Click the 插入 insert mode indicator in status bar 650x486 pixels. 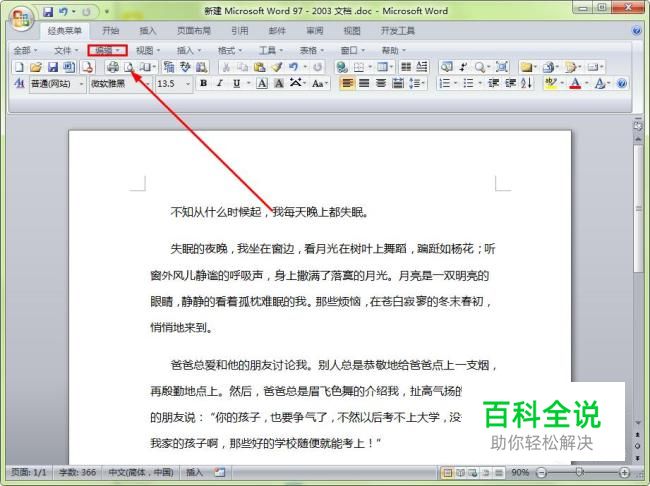tap(194, 473)
